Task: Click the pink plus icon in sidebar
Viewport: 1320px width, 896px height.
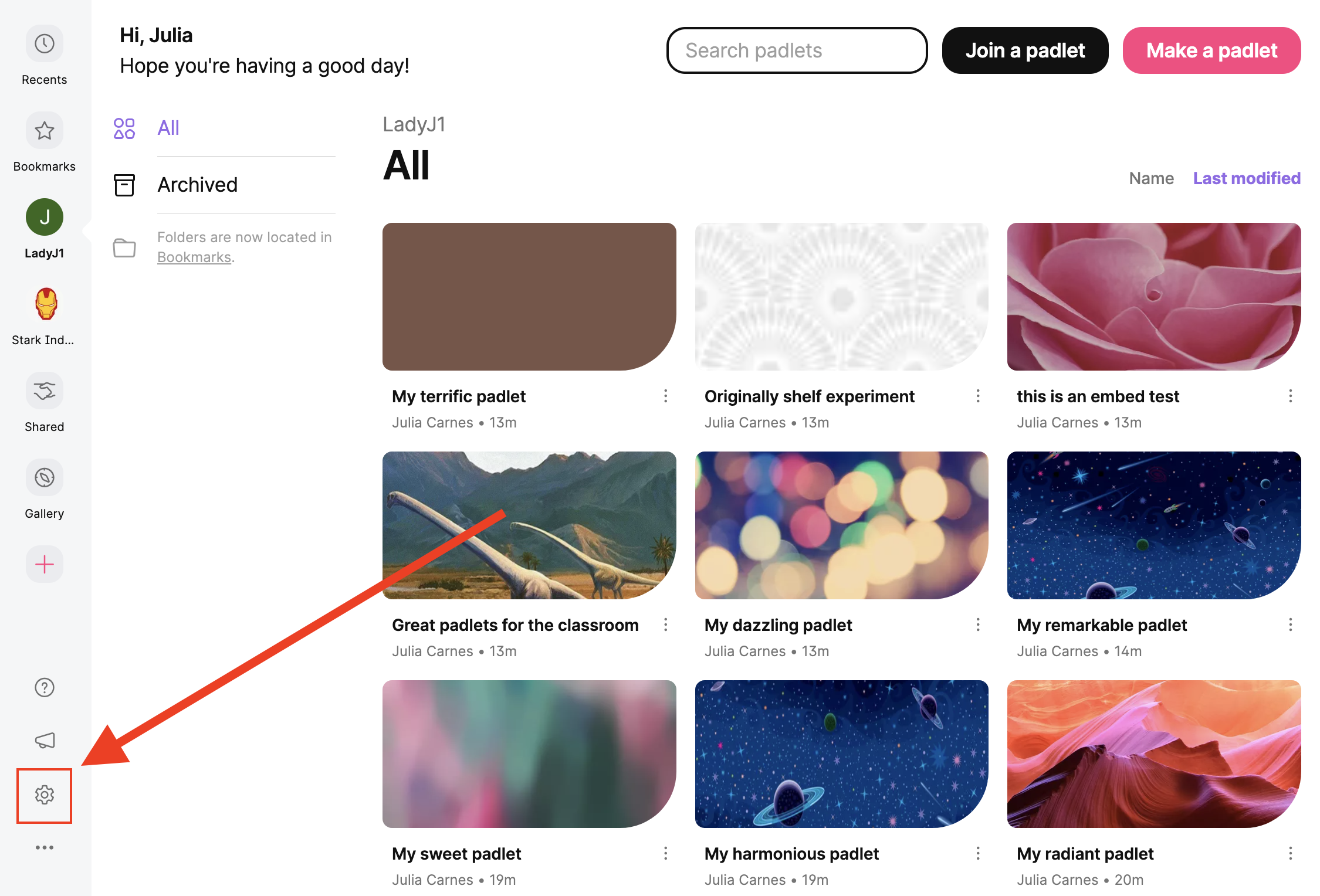Action: click(x=45, y=565)
